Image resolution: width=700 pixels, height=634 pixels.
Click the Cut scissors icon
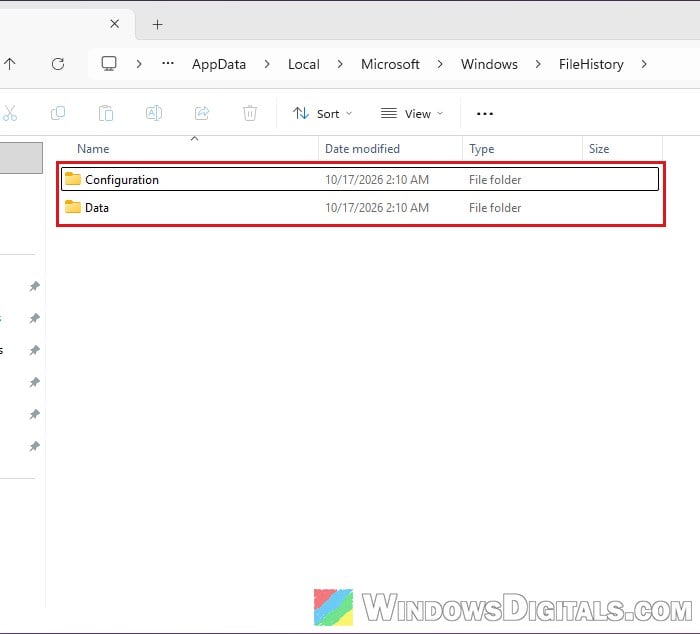(9, 113)
